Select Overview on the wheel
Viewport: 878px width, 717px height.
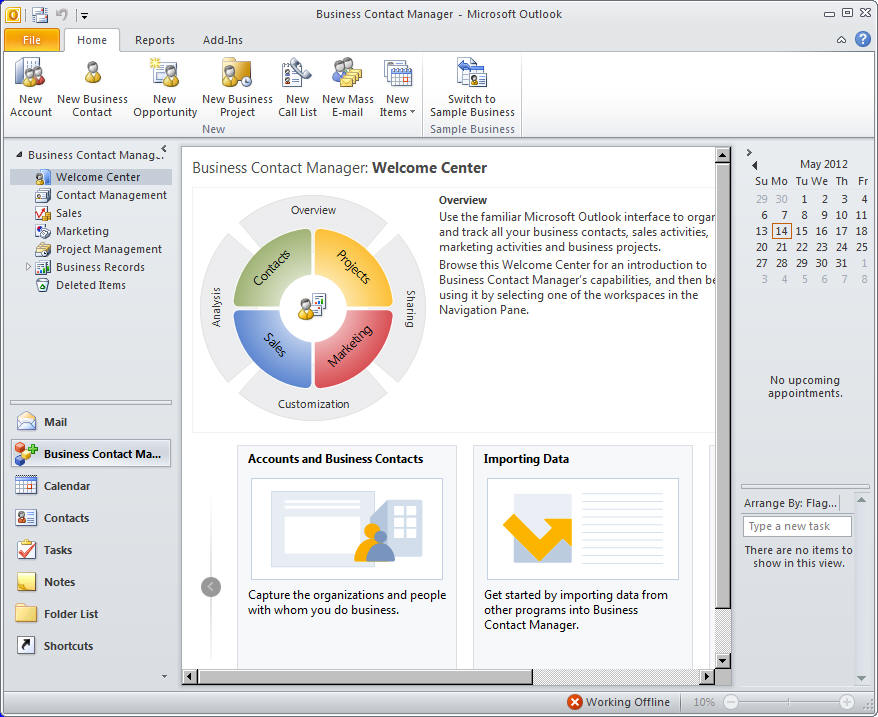click(x=313, y=210)
